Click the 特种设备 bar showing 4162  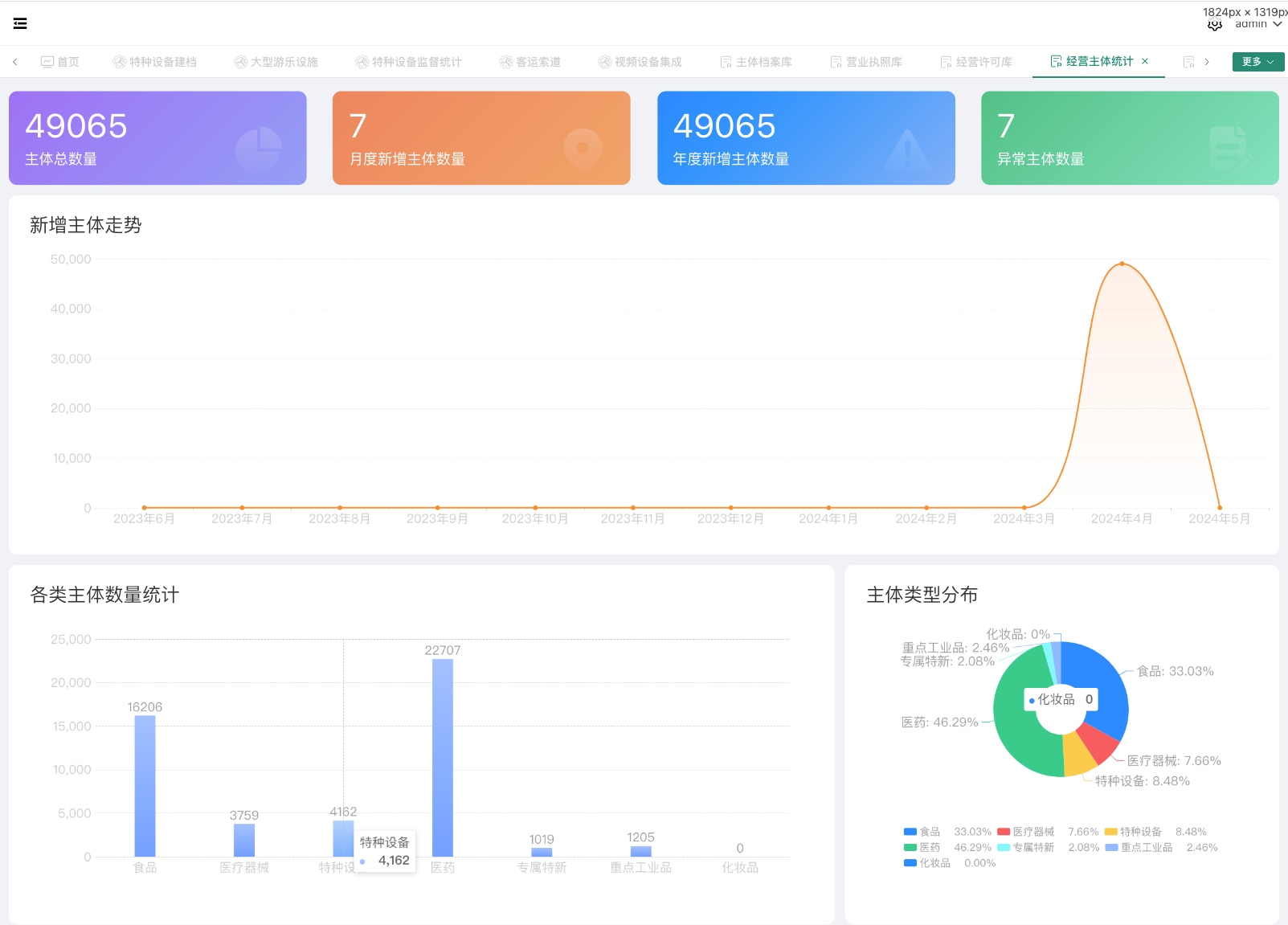point(343,838)
